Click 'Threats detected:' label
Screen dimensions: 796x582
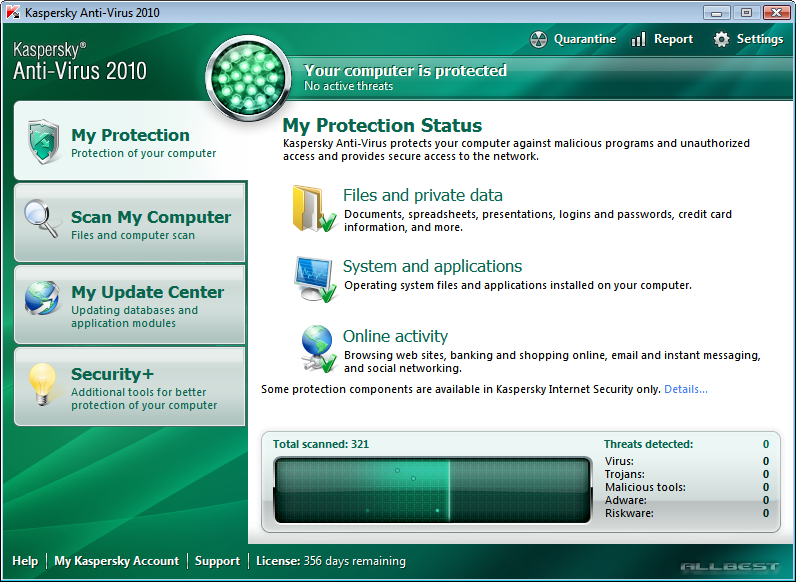[648, 444]
